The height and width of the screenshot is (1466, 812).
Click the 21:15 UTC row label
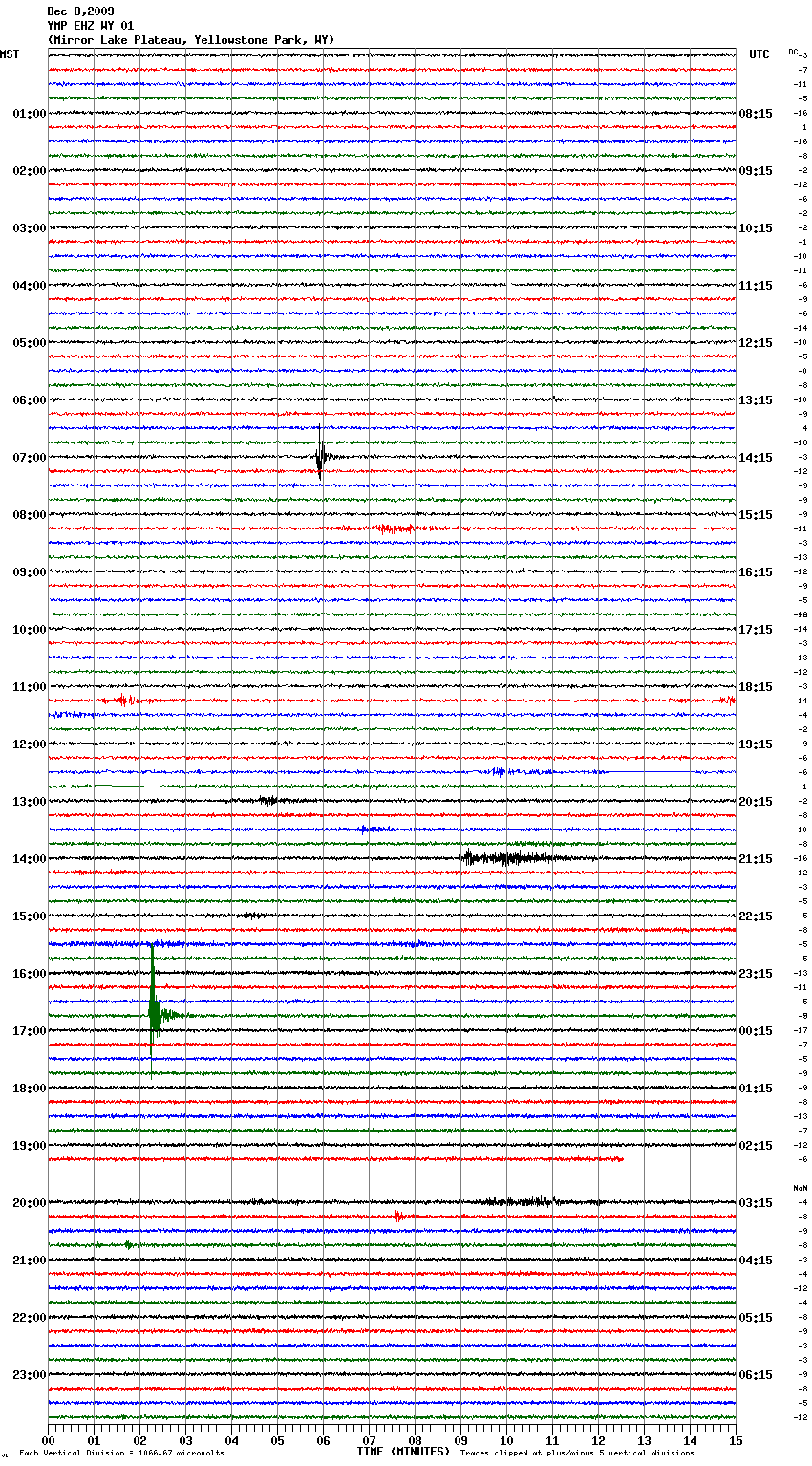point(756,859)
